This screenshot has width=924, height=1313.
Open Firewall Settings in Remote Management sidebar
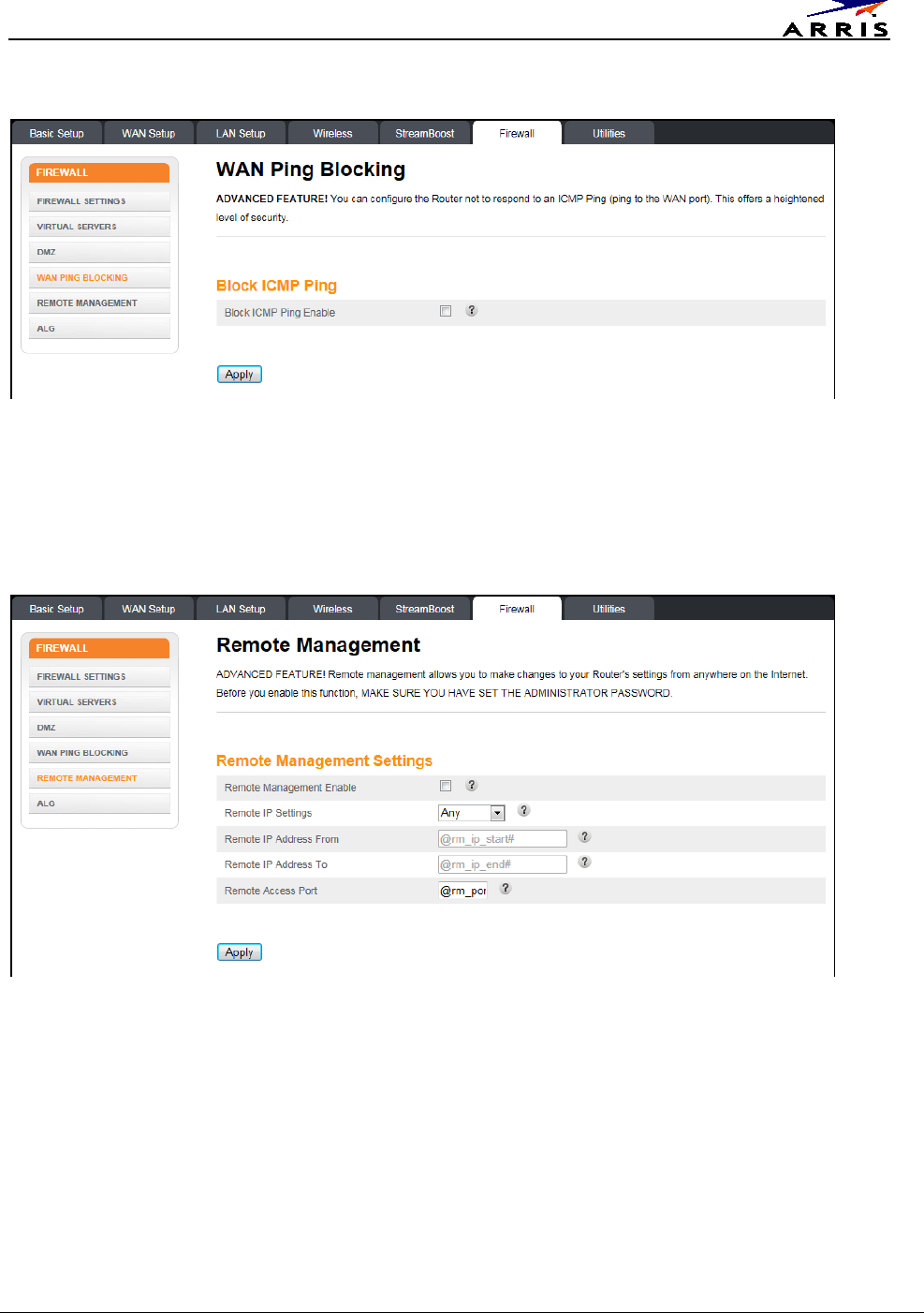[99, 676]
